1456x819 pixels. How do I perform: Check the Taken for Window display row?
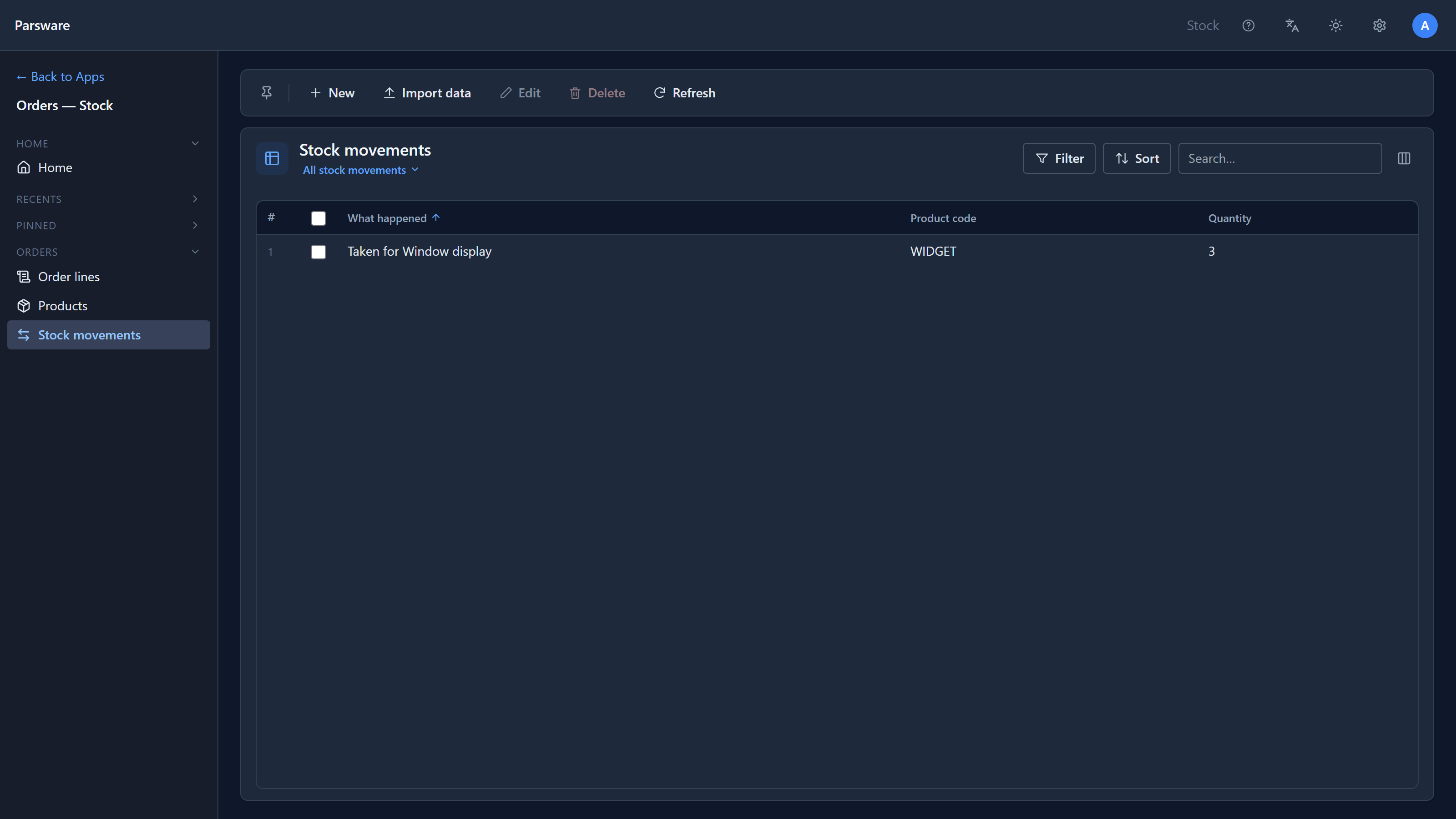click(318, 252)
